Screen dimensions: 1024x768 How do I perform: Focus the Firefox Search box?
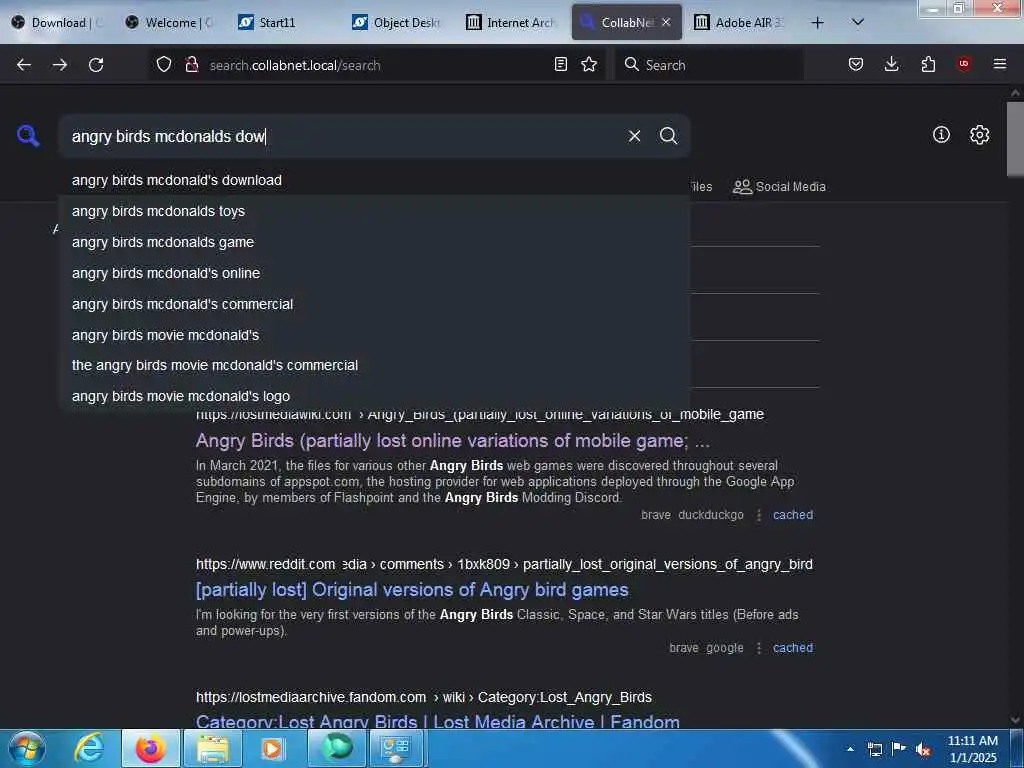pos(709,65)
